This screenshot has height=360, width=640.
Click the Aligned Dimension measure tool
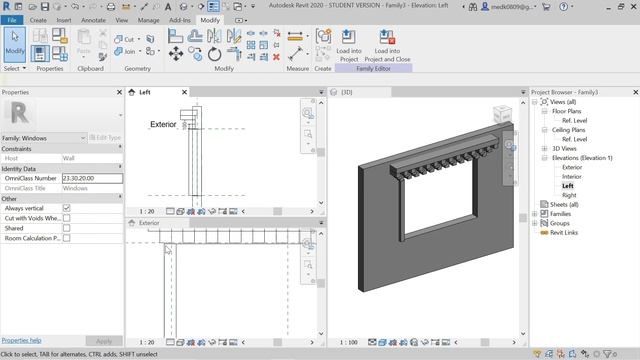295,36
